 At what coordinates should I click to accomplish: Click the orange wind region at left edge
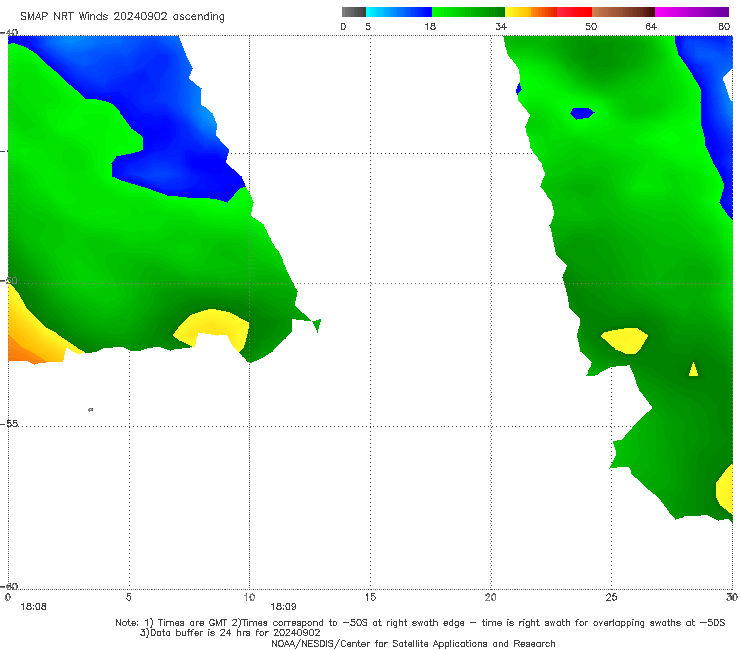tap(21, 352)
